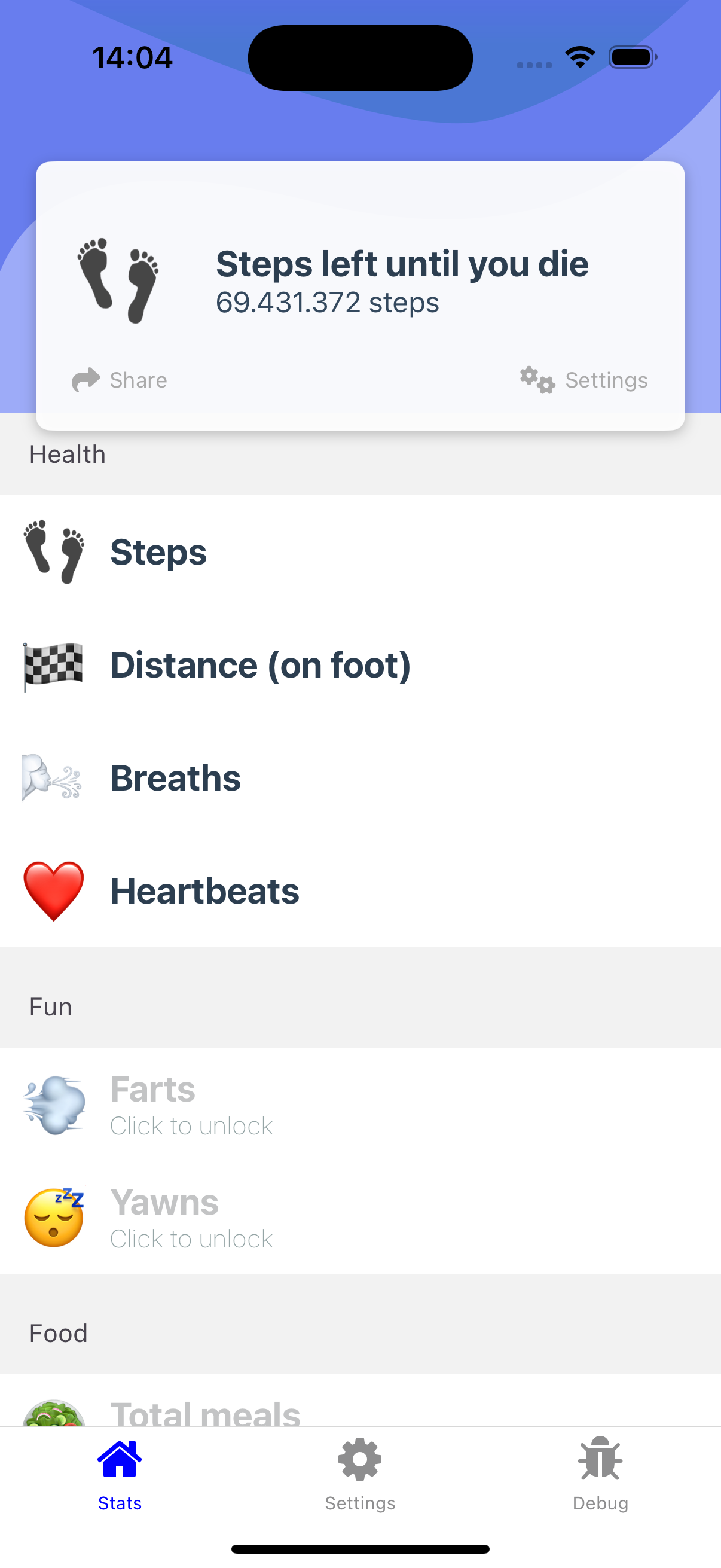The width and height of the screenshot is (721, 1568).
Task: Tap the red heart icon
Action: point(54,891)
